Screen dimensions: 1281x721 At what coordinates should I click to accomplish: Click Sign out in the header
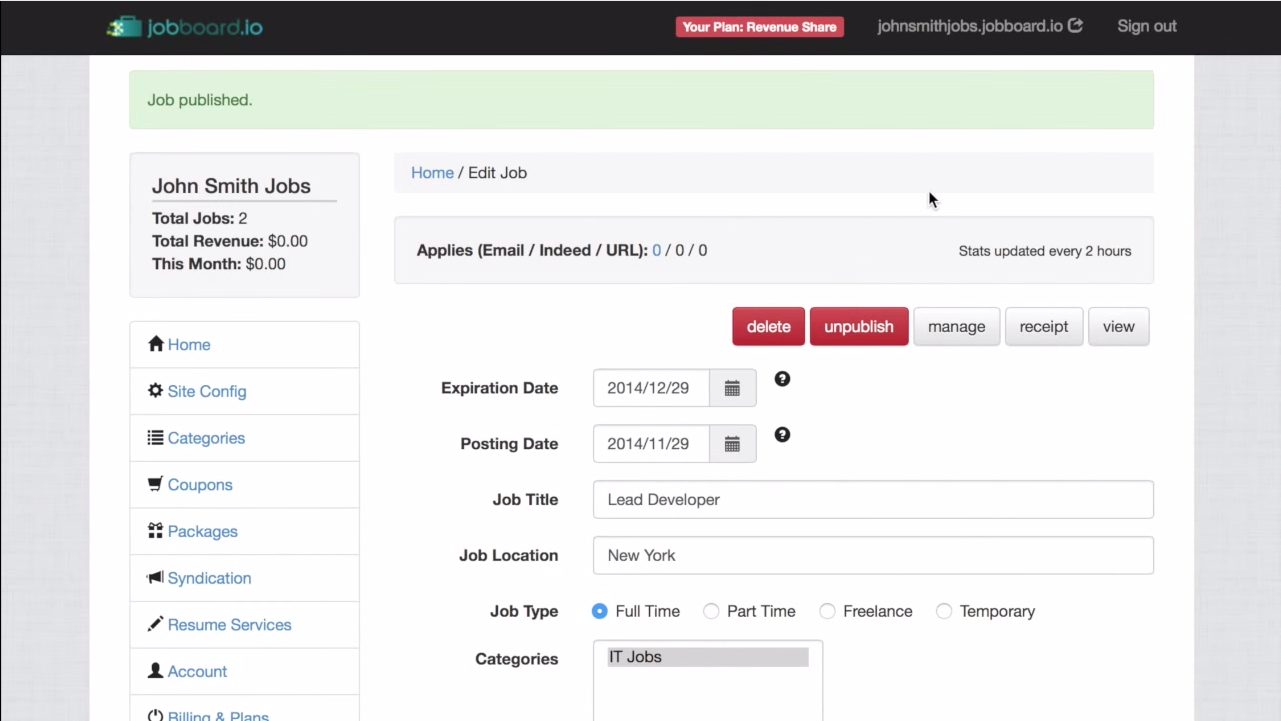tap(1147, 26)
